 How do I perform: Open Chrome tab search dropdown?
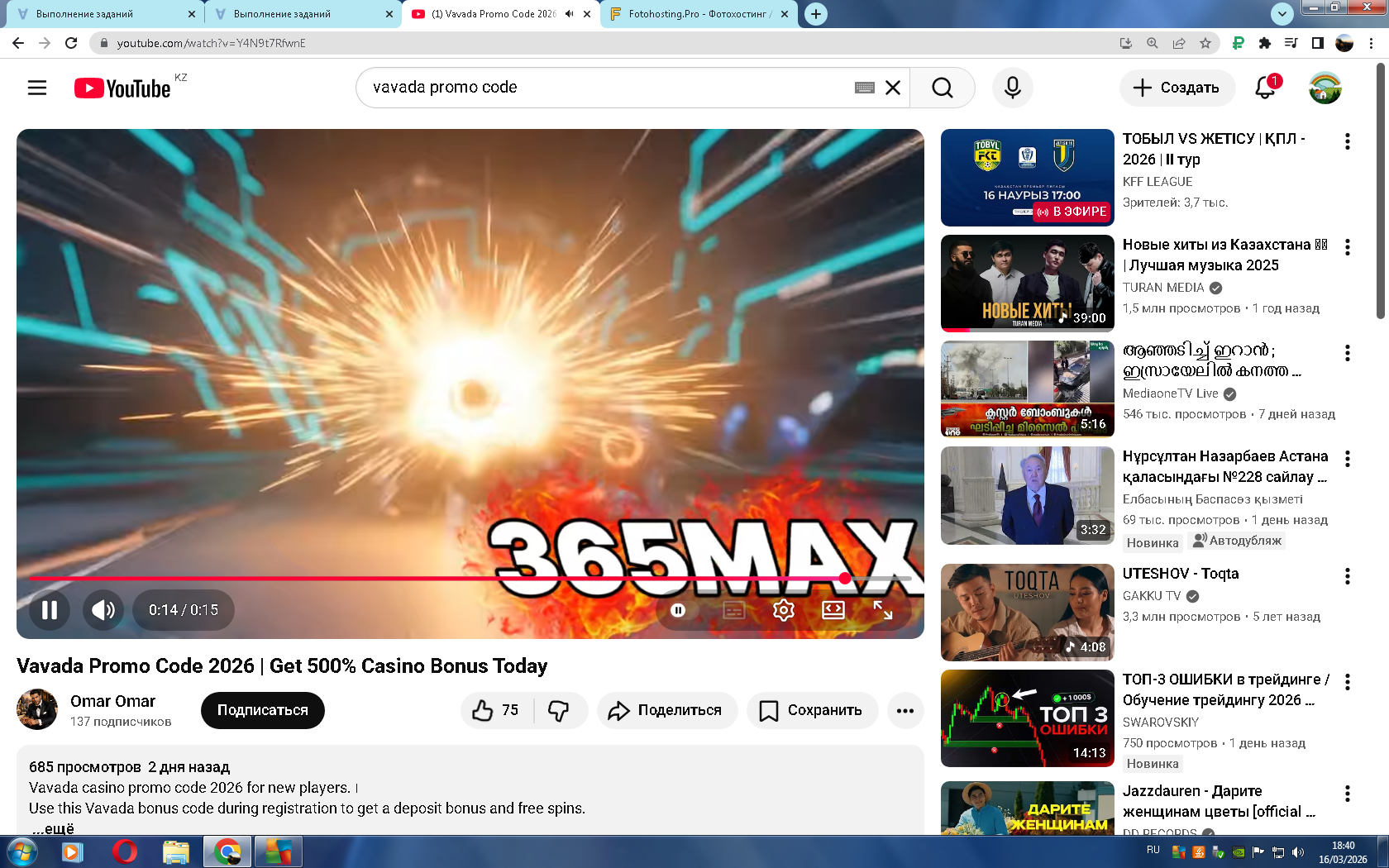[1282, 13]
